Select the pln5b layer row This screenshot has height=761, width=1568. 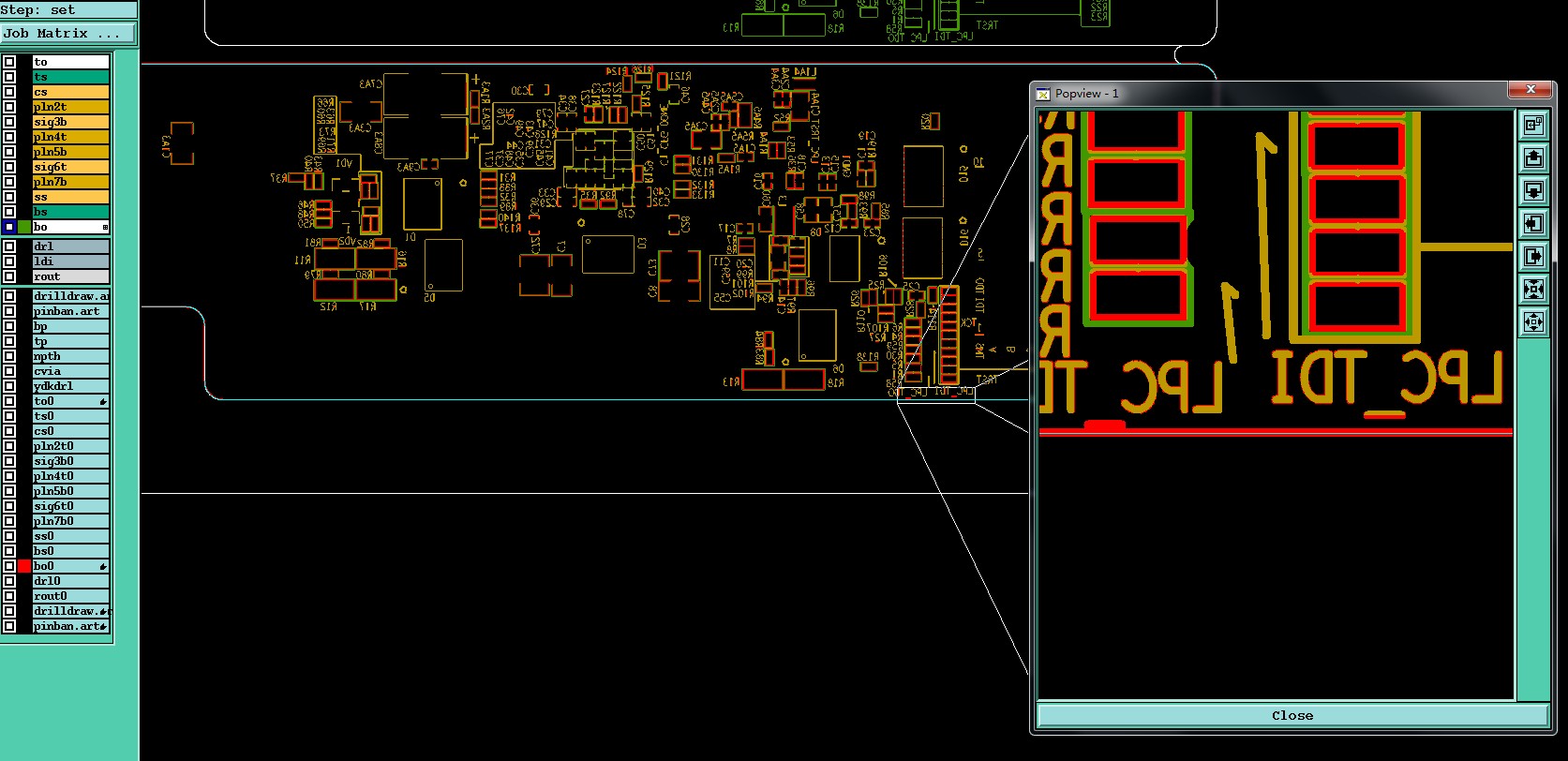point(71,152)
